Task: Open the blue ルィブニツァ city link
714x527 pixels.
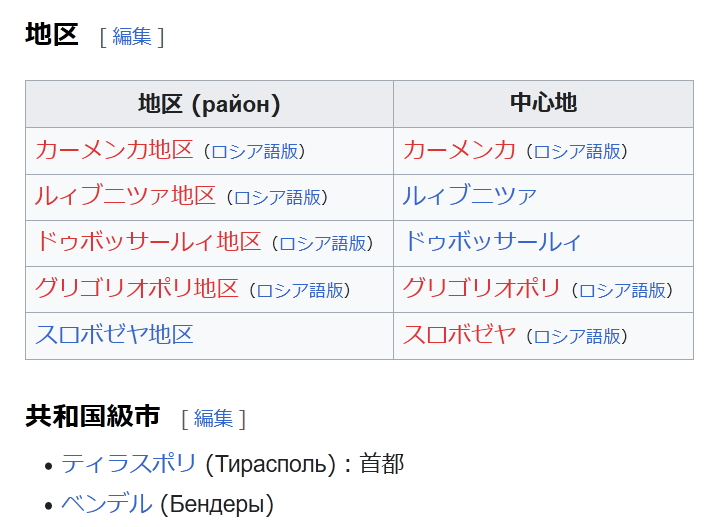Action: point(469,196)
